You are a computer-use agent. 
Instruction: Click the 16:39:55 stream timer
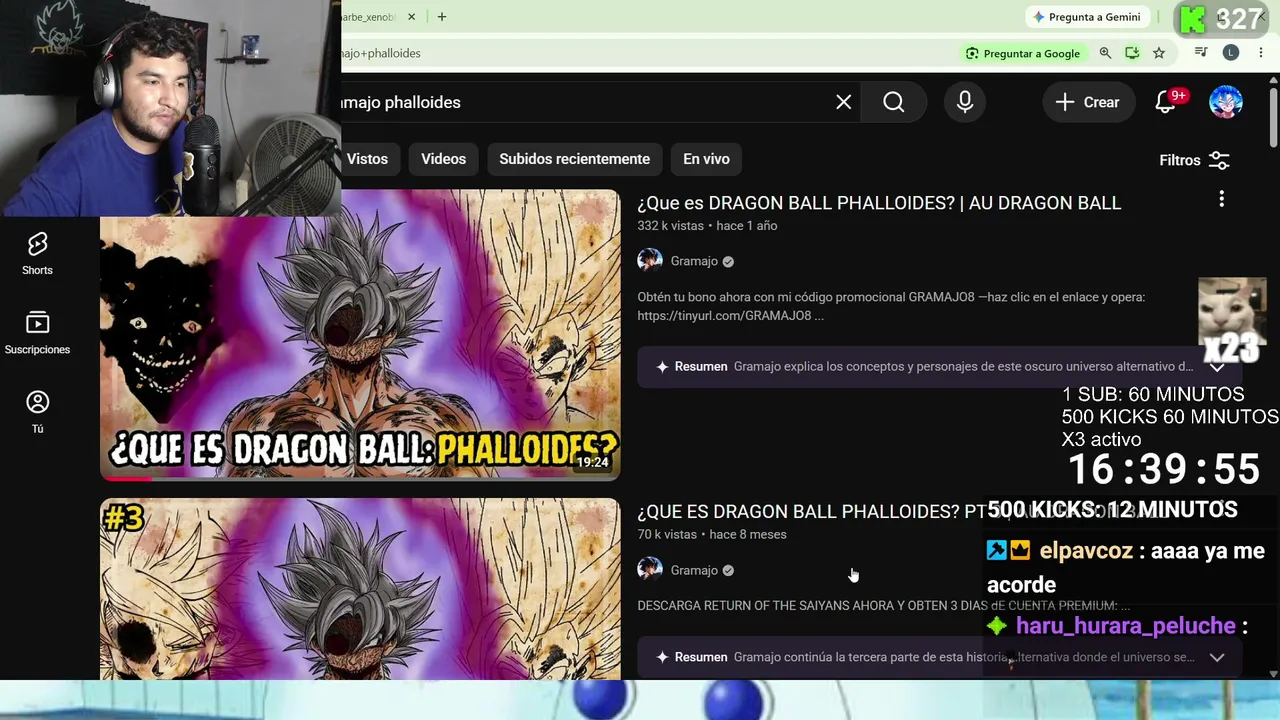point(1164,470)
